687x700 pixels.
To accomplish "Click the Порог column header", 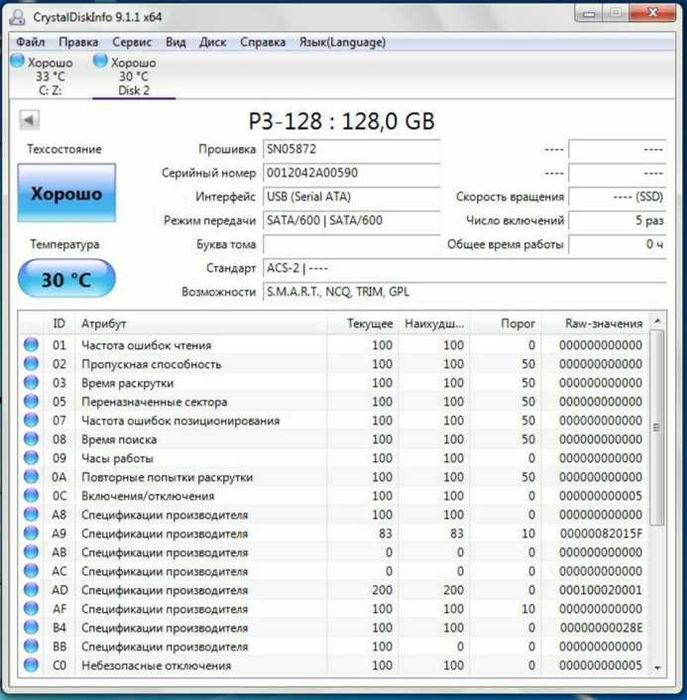I will [505, 324].
